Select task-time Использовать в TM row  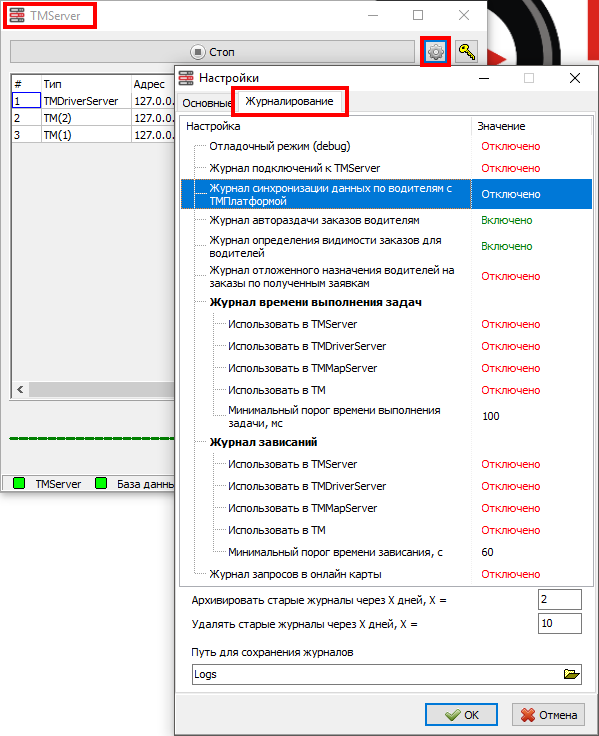[x=276, y=390]
